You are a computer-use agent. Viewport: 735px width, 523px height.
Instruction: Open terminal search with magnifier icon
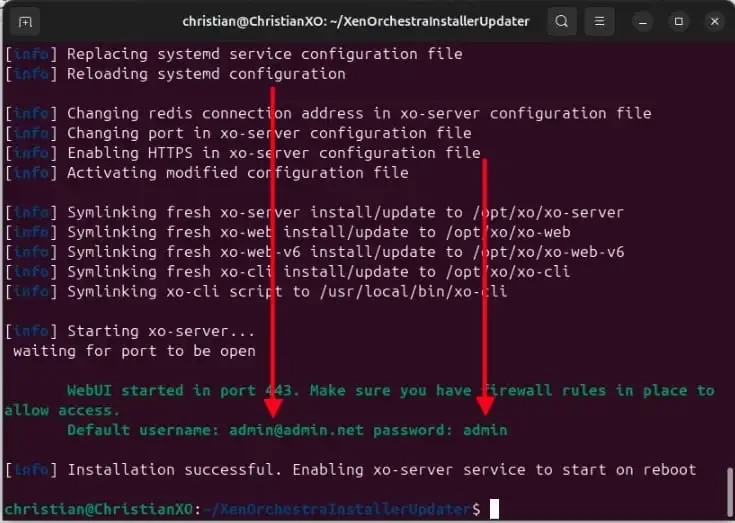pyautogui.click(x=562, y=22)
